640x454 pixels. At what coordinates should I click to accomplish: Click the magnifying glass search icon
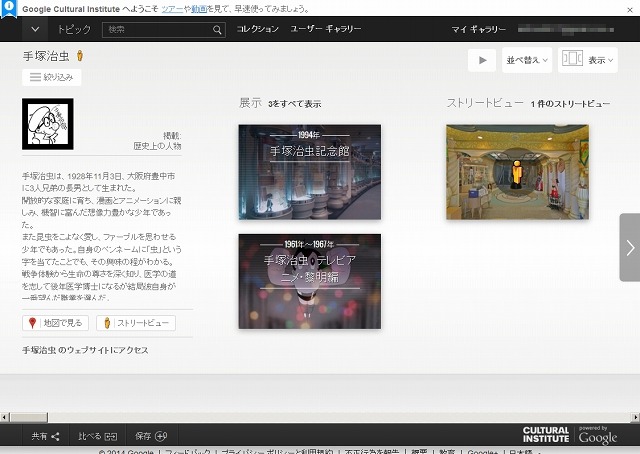218,30
